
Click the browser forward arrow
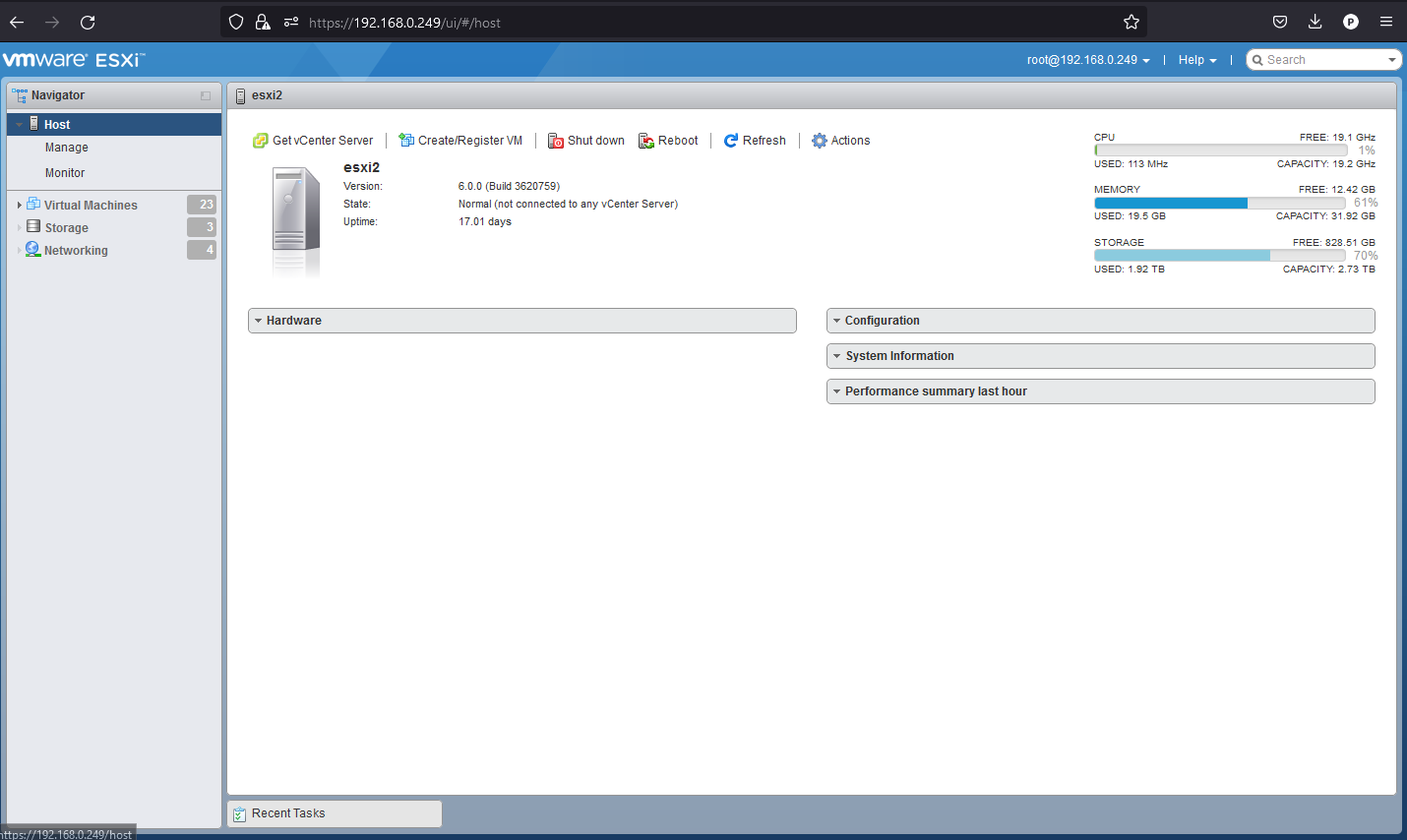[52, 22]
